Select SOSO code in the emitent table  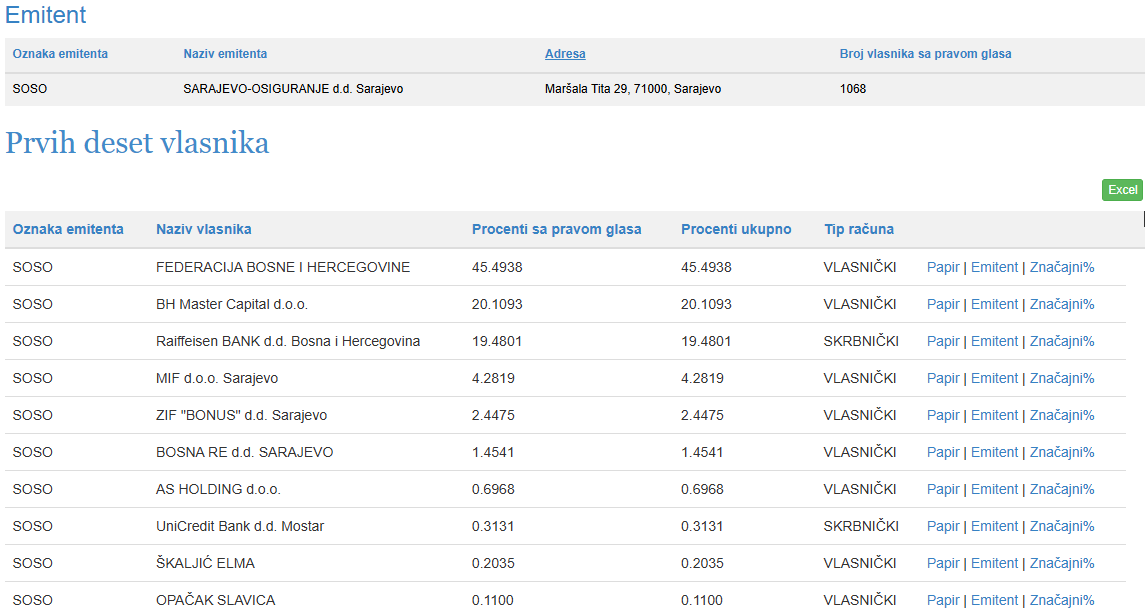(30, 89)
